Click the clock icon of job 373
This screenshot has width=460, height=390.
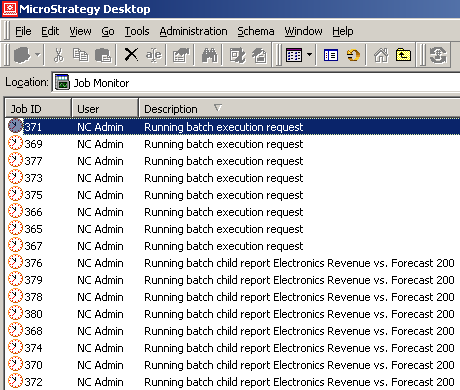15,177
